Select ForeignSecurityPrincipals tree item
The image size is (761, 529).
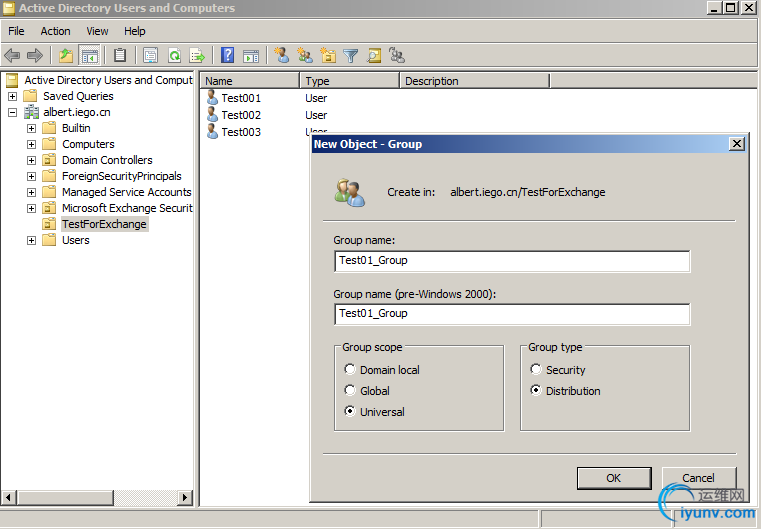(x=122, y=176)
